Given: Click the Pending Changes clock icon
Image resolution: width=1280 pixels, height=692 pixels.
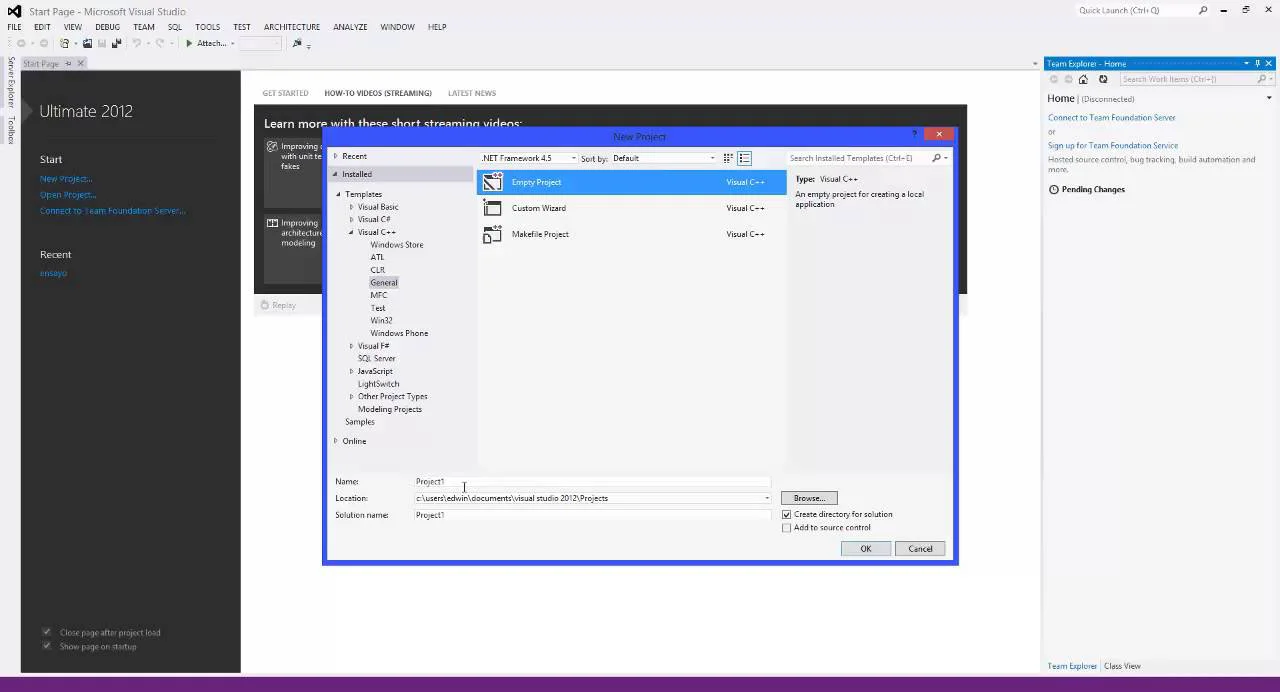Looking at the screenshot, I should (1054, 189).
